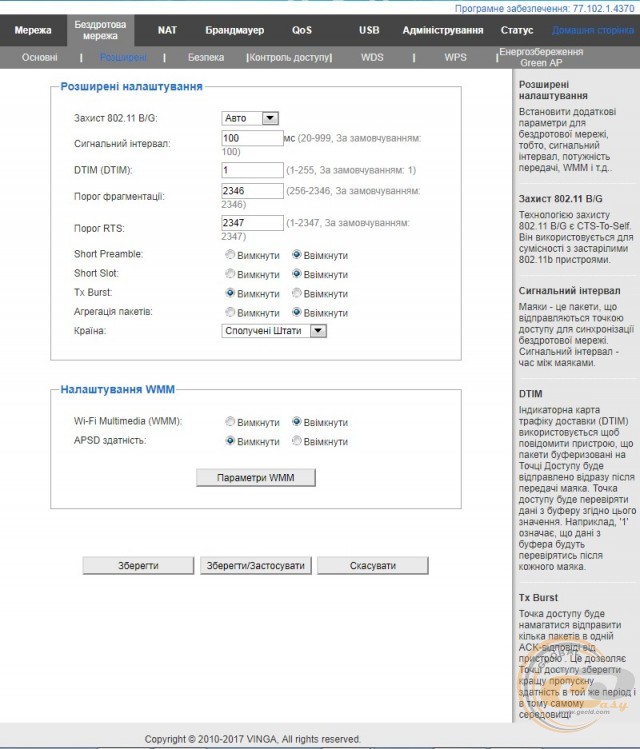Open the WPS submenu item

click(x=455, y=58)
